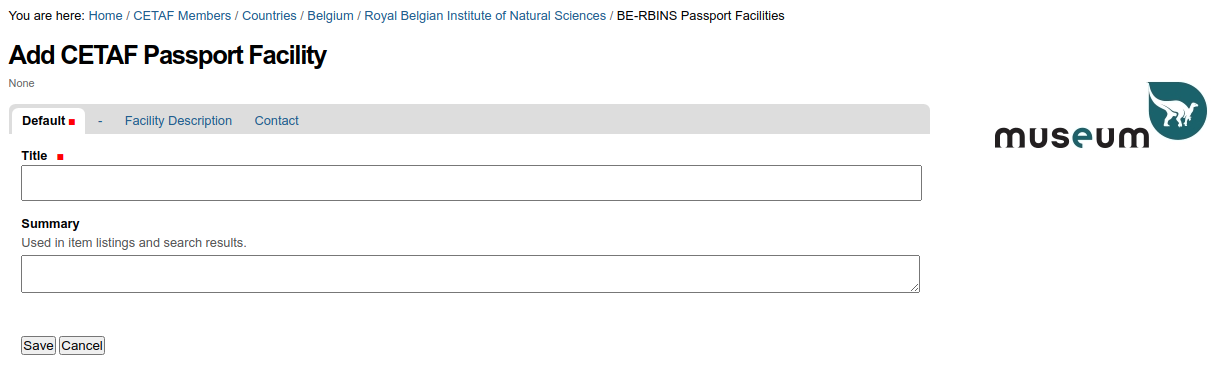This screenshot has height=365, width=1229.
Task: Save the new passport facility
Action: tap(38, 345)
